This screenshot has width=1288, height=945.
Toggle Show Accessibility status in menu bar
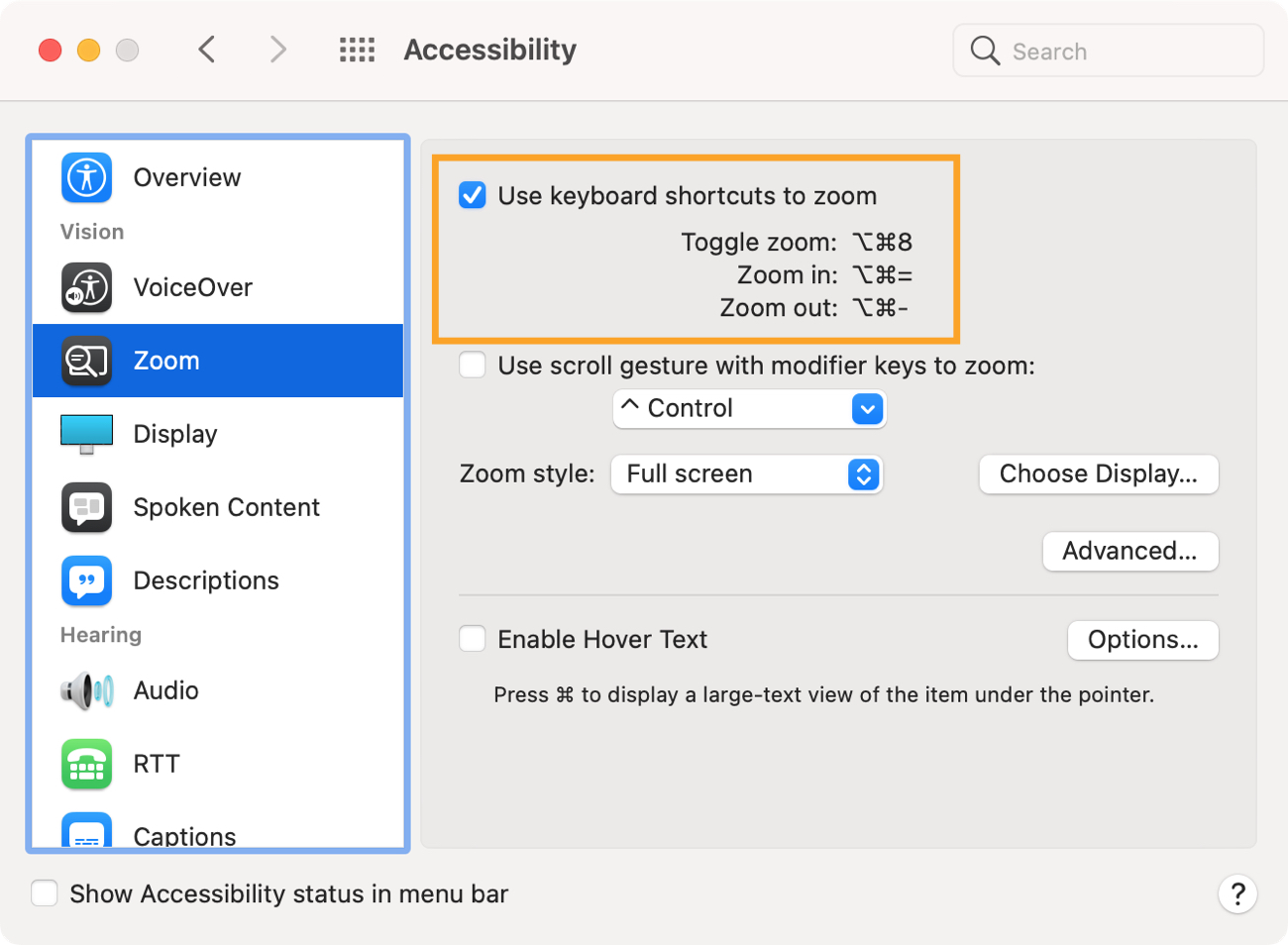(45, 893)
